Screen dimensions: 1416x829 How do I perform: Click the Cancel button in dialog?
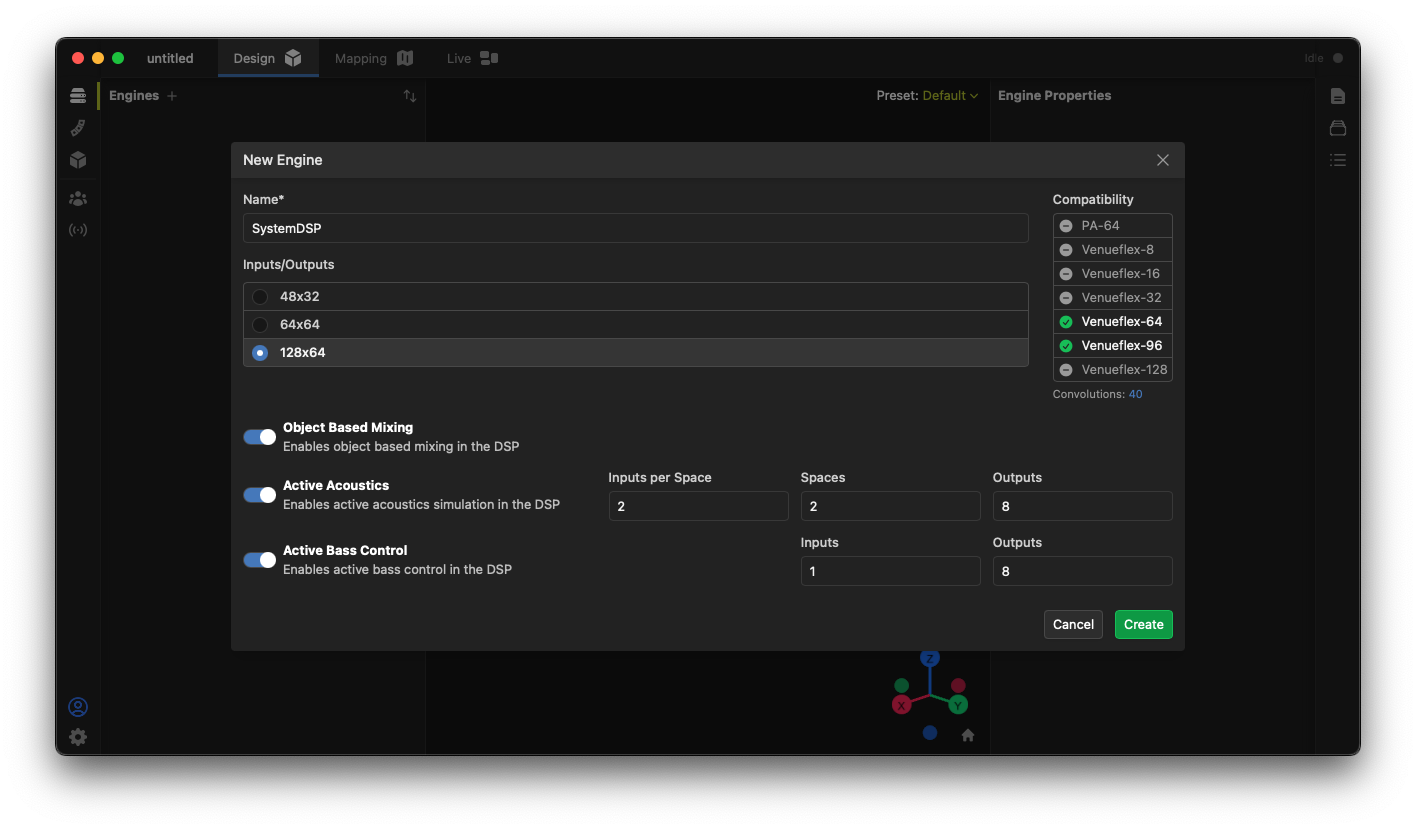[1073, 625]
